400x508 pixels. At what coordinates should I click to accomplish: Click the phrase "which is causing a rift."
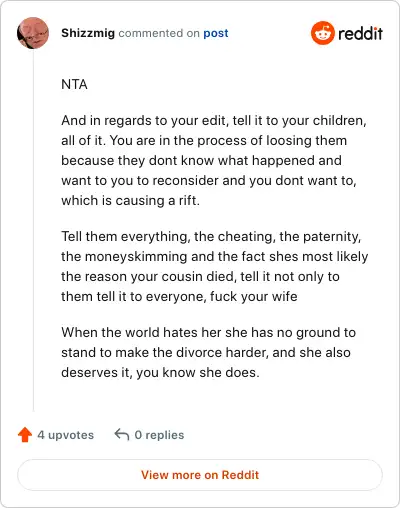pyautogui.click(x=130, y=201)
